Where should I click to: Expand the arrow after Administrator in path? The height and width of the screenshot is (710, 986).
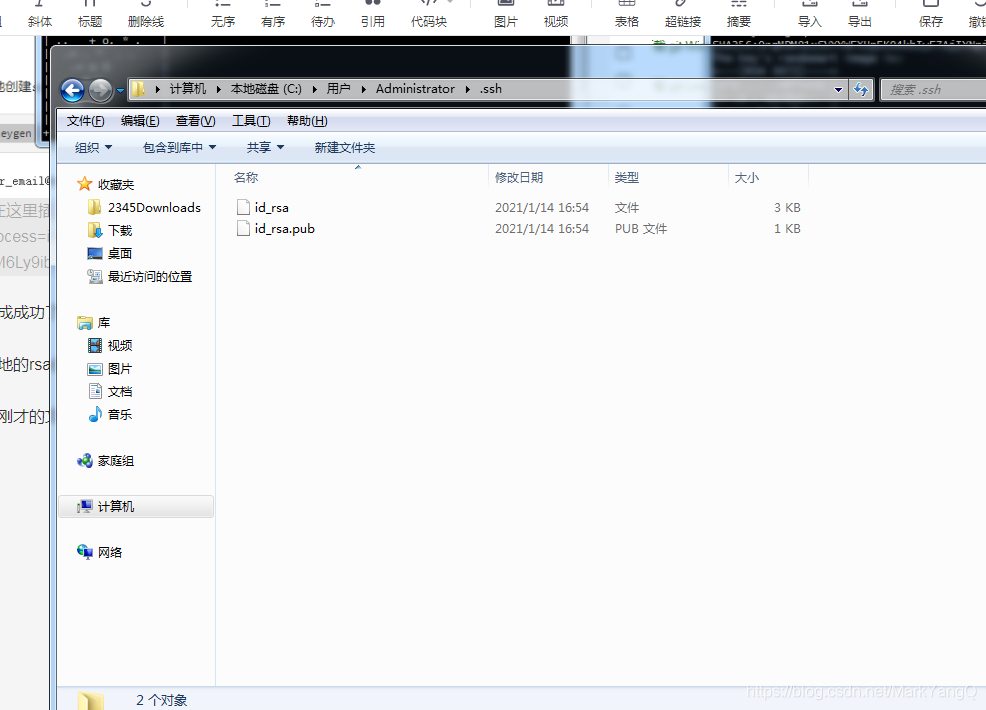point(468,89)
